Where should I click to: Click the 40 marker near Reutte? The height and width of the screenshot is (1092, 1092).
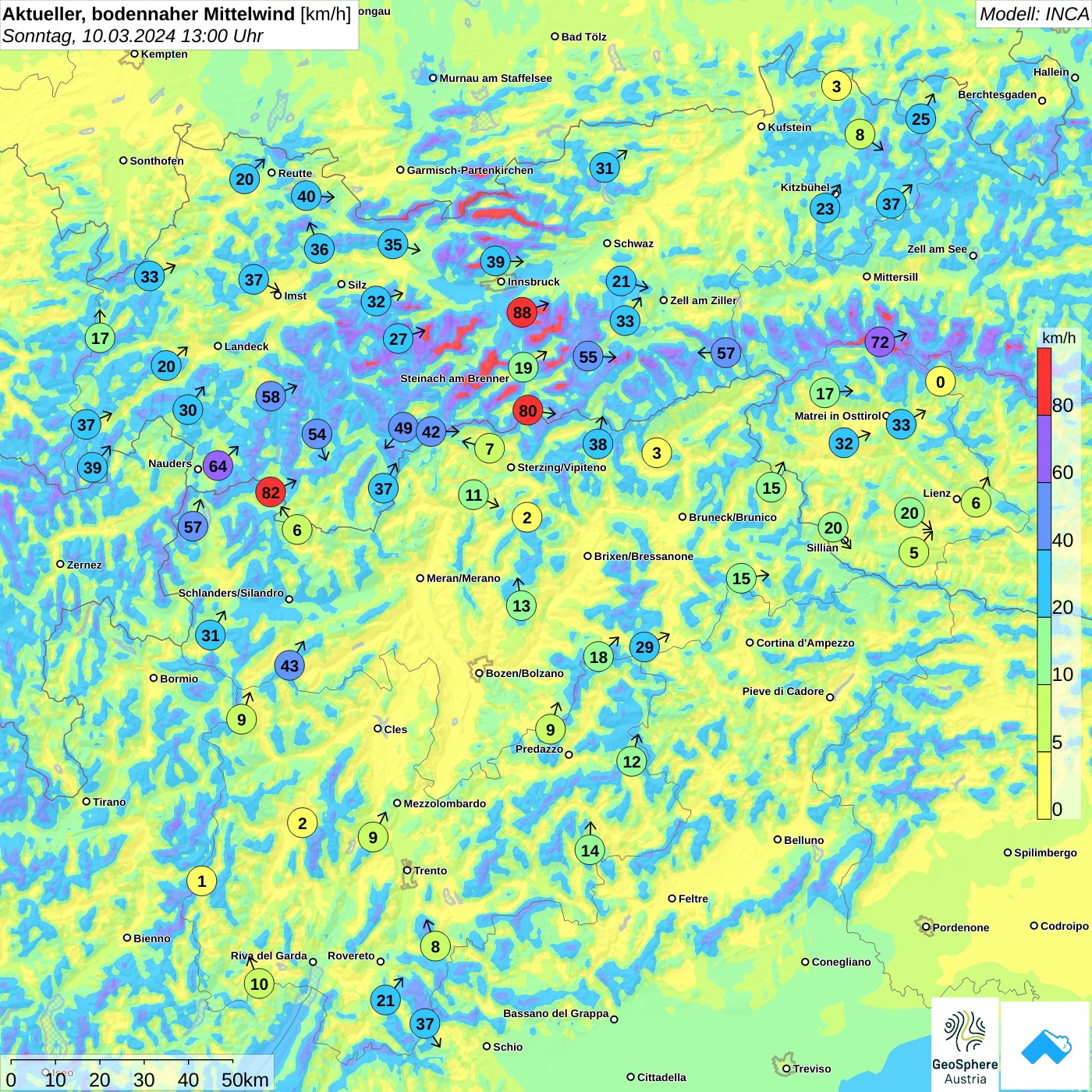307,197
